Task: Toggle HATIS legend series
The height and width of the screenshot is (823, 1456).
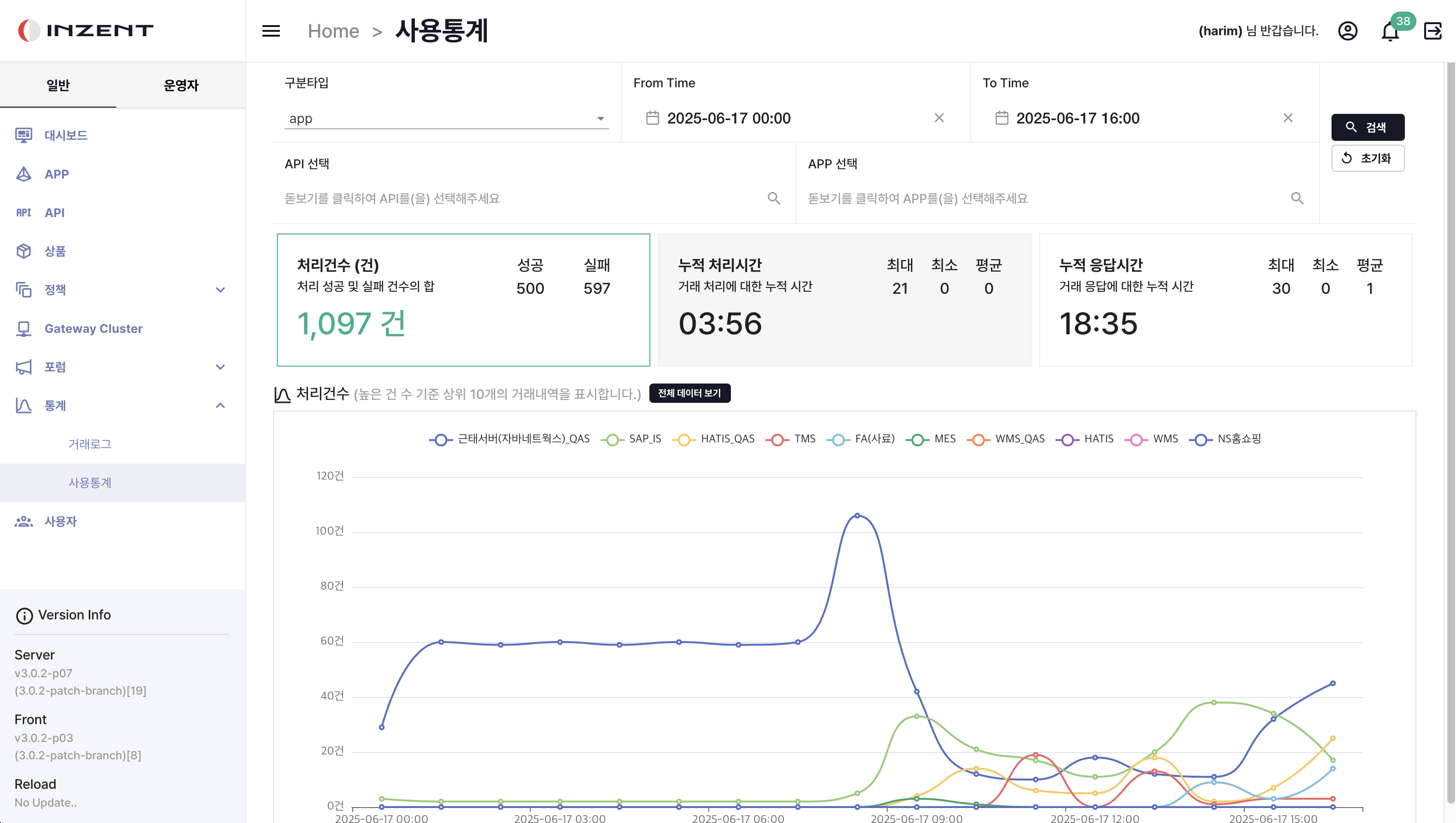Action: 1084,439
